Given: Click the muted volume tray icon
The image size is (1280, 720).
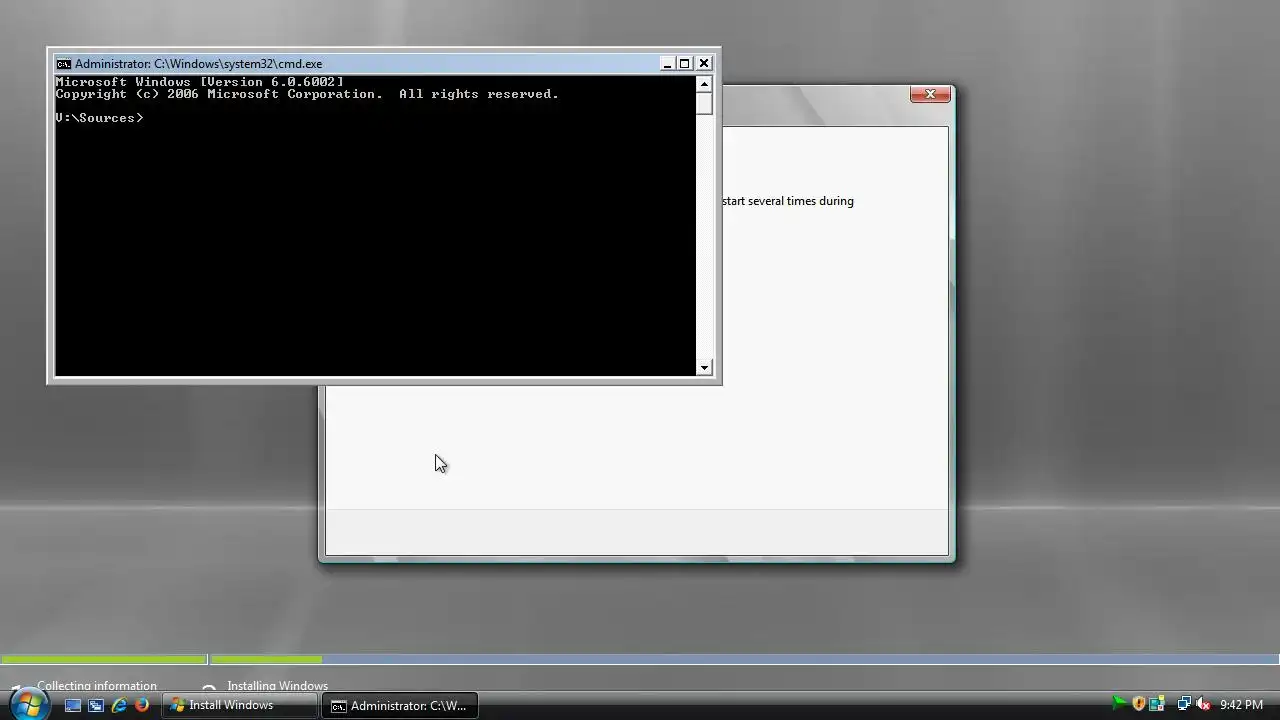Looking at the screenshot, I should pos(1203,704).
